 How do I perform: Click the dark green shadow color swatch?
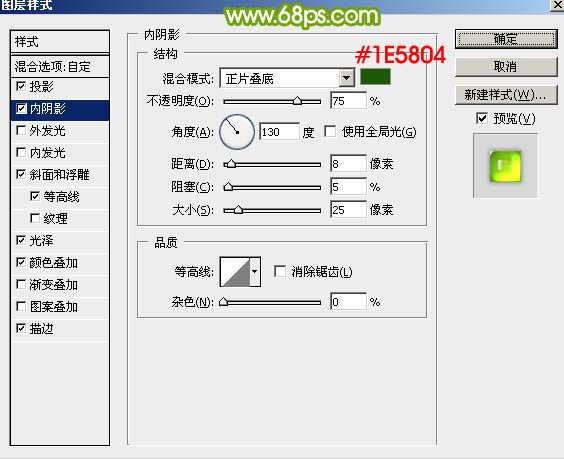(375, 77)
